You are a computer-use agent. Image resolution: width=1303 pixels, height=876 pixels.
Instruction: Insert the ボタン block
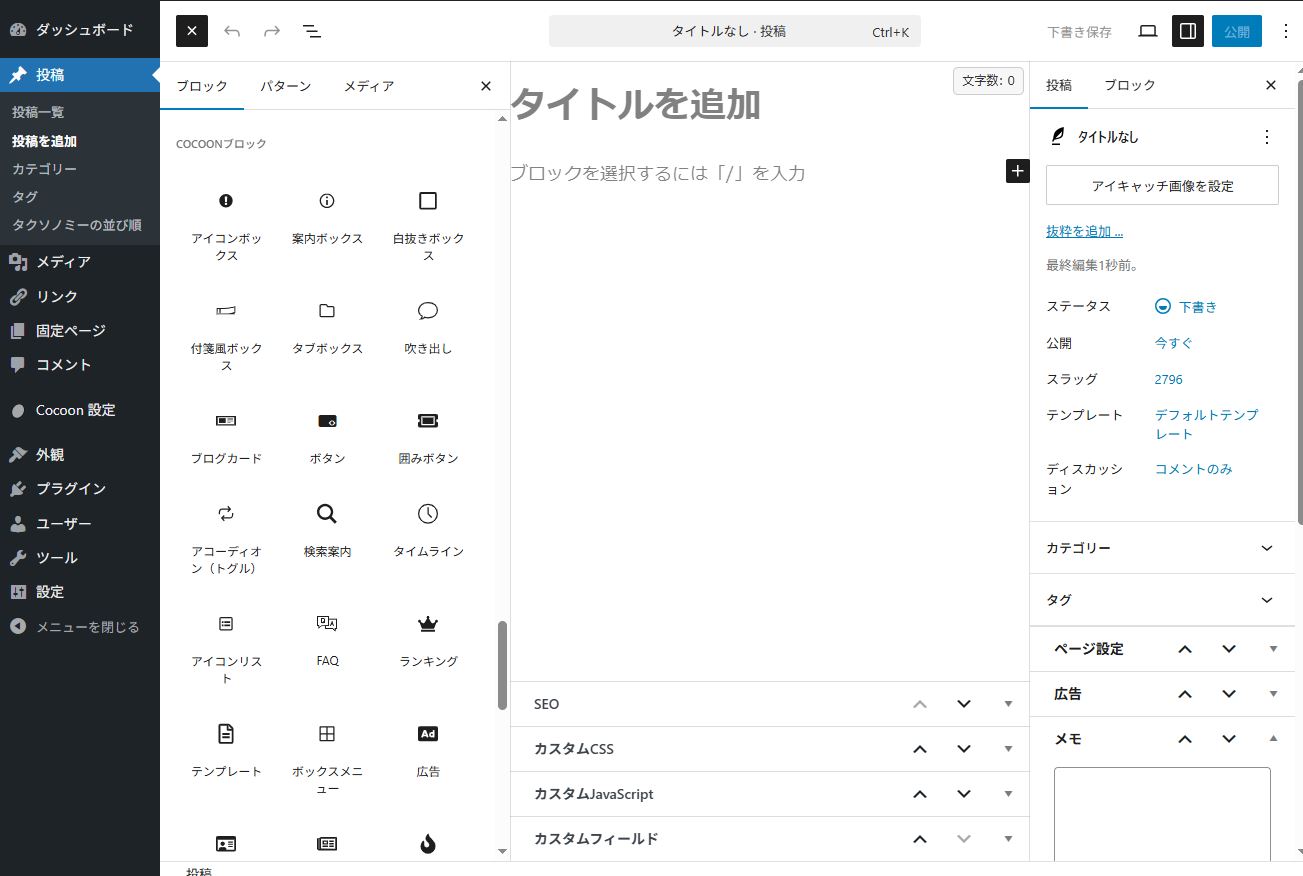coord(327,438)
